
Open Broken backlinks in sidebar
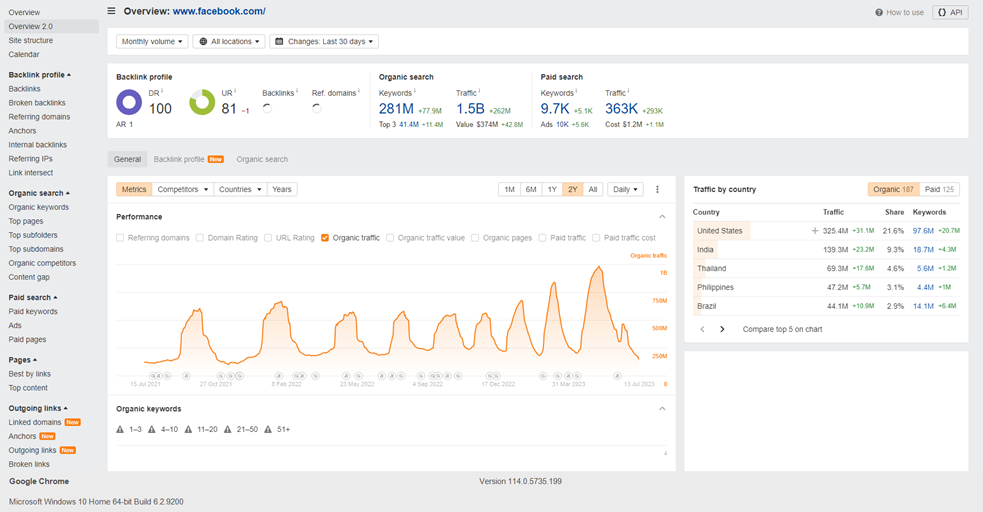tap(37, 103)
